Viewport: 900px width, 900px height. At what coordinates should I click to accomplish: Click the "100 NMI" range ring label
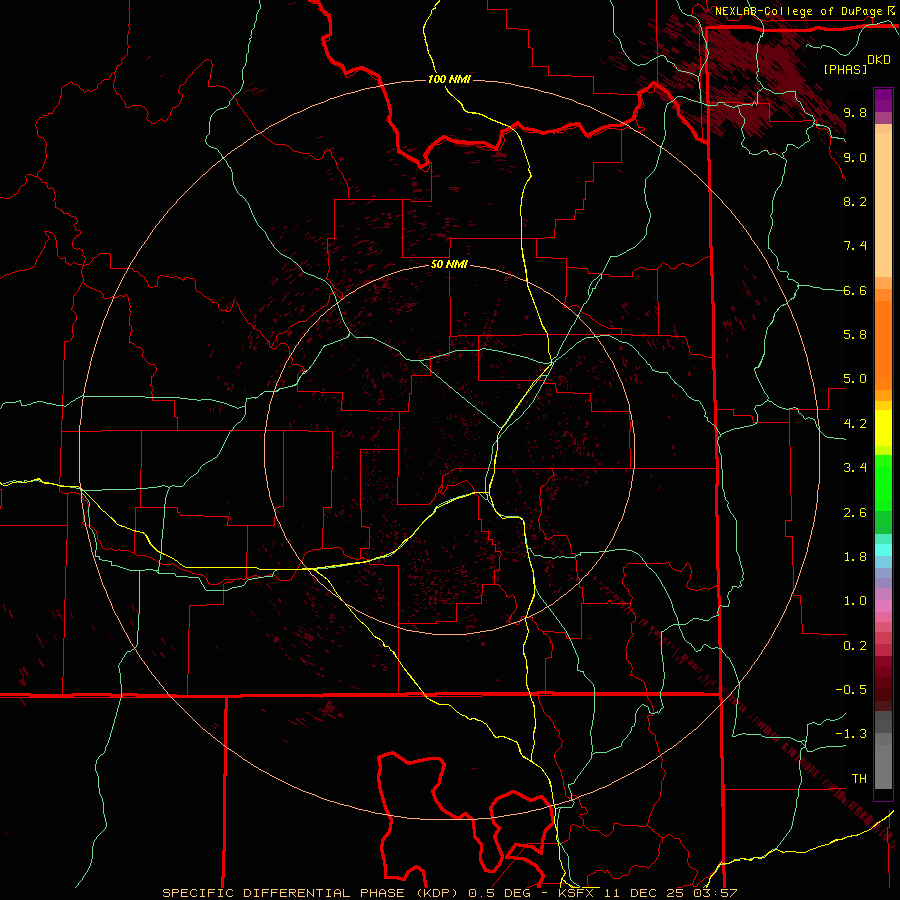point(449,79)
